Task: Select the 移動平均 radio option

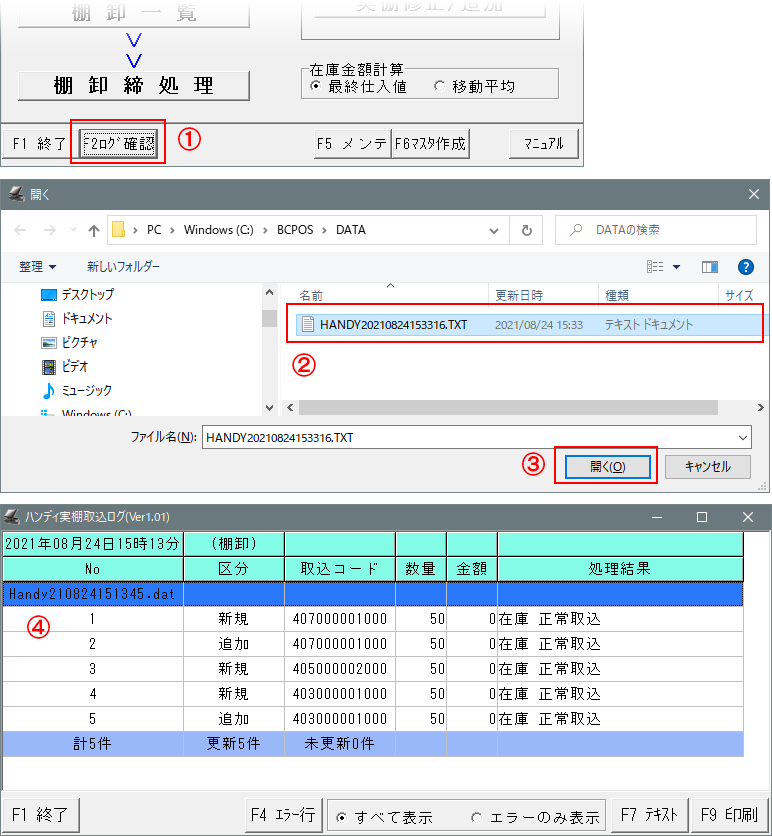Action: tap(439, 87)
